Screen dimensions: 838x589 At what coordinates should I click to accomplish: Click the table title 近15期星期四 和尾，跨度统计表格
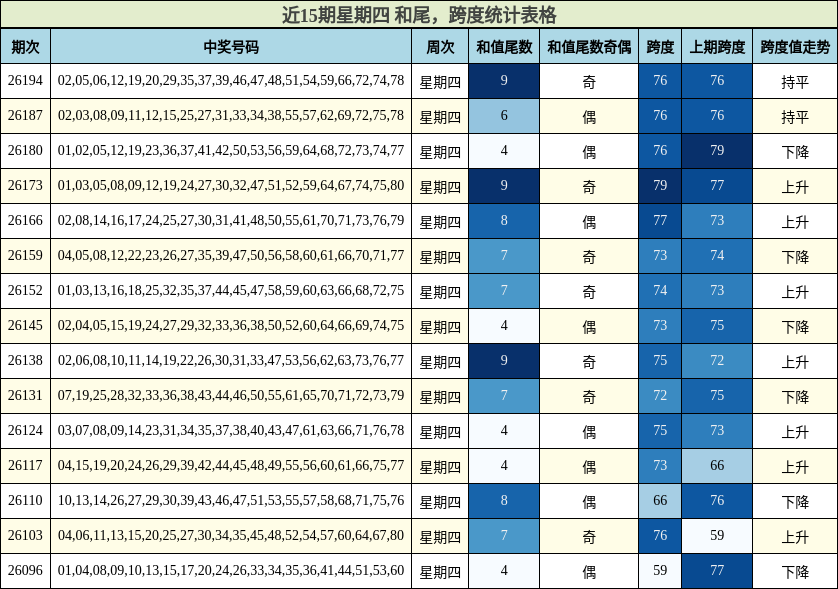(x=419, y=14)
